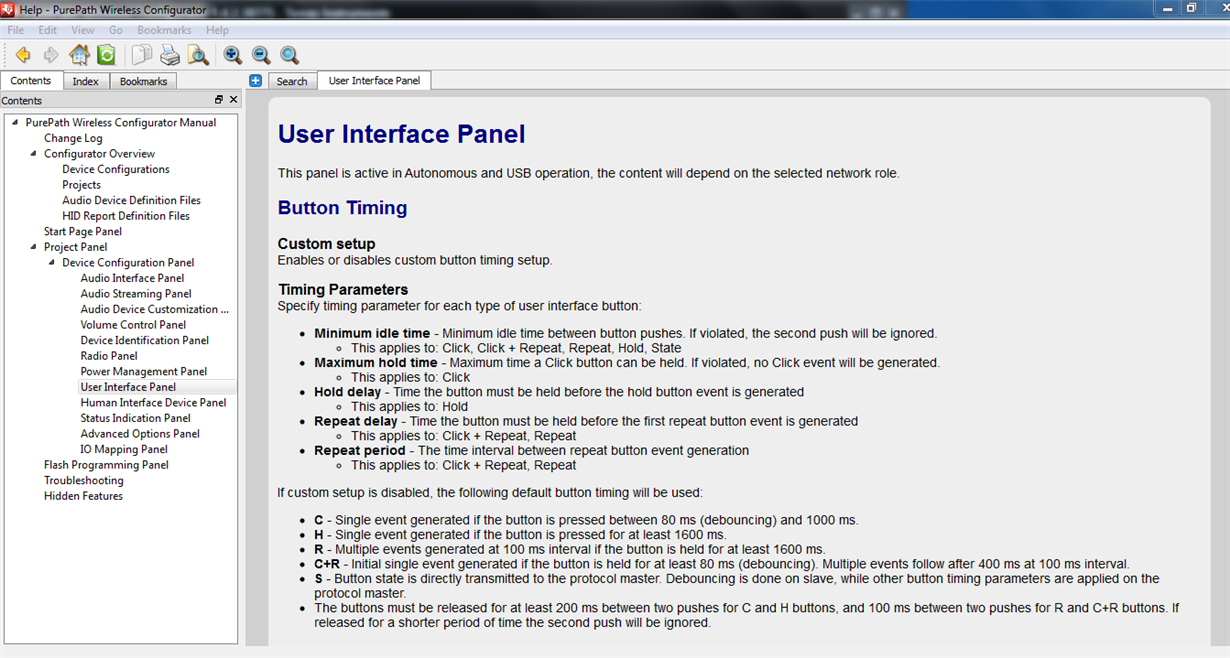The image size is (1230, 658).
Task: Open the Audio Streaming Panel topic
Action: (x=136, y=294)
